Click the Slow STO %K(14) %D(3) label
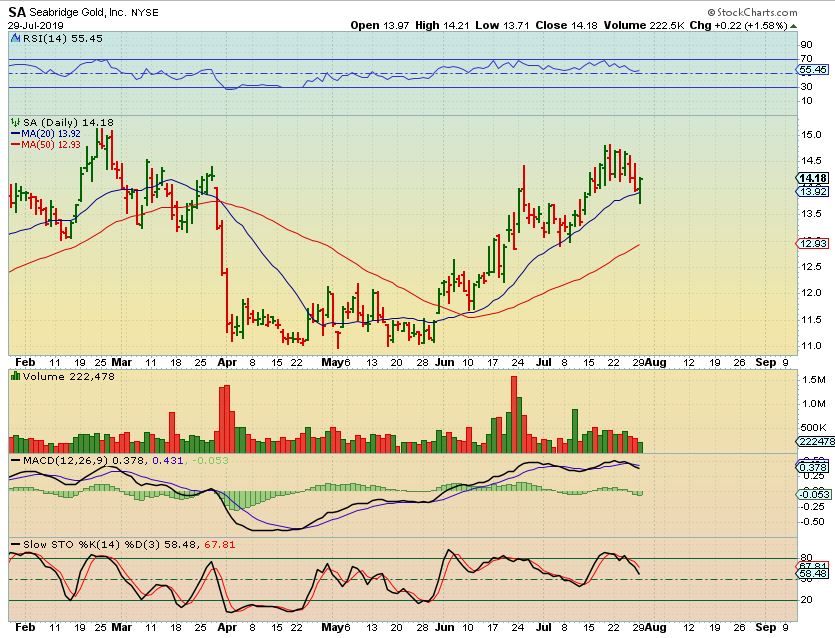 coord(92,545)
